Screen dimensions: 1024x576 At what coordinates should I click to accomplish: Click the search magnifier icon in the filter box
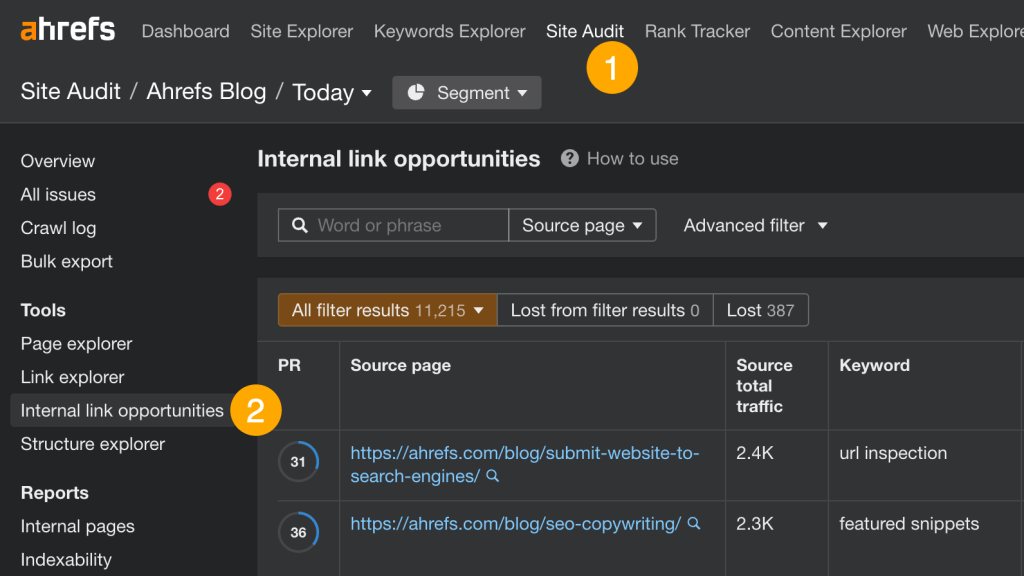(299, 226)
